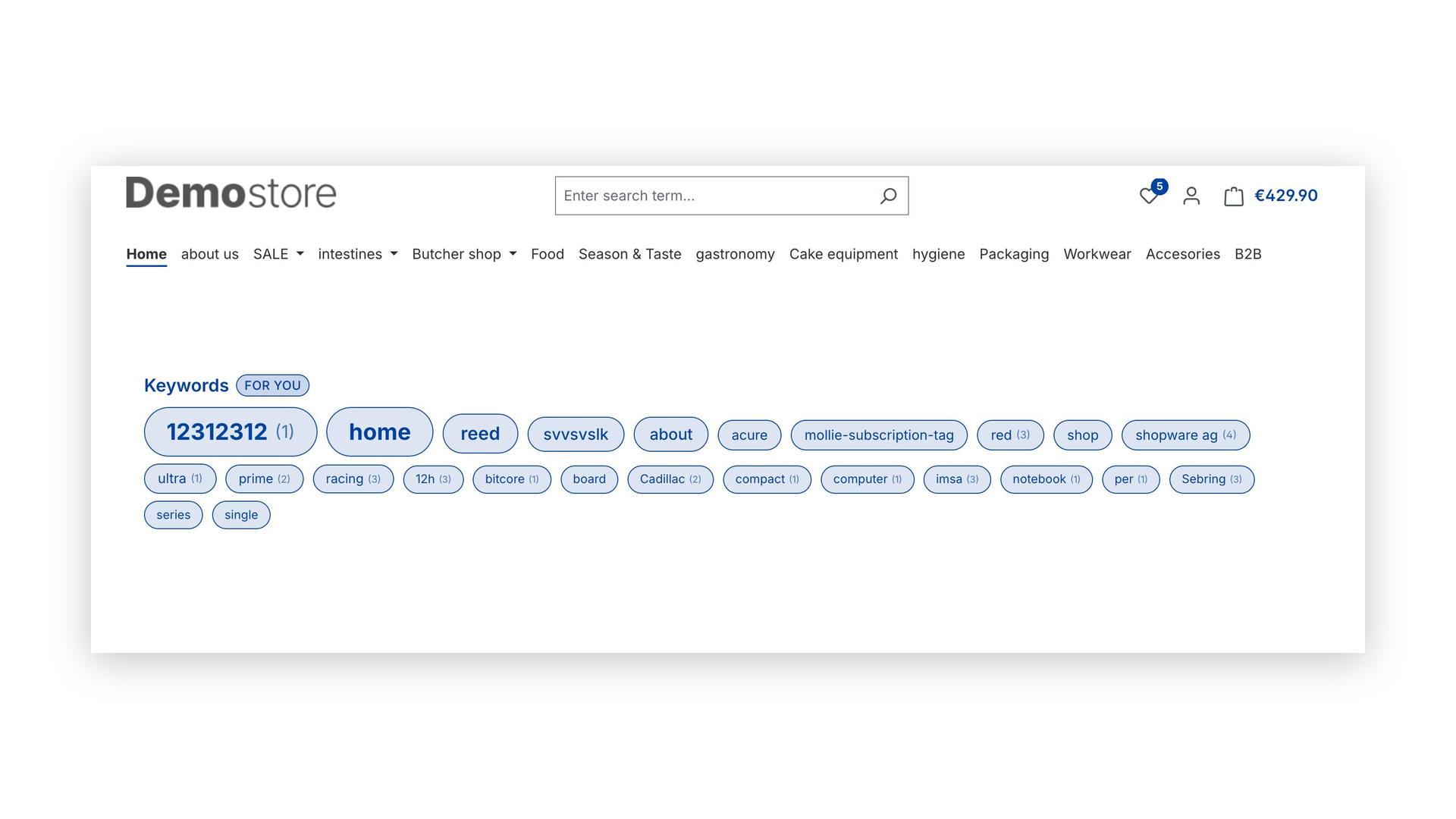Open the Workwear category
Image resolution: width=1456 pixels, height=819 pixels.
(x=1097, y=254)
